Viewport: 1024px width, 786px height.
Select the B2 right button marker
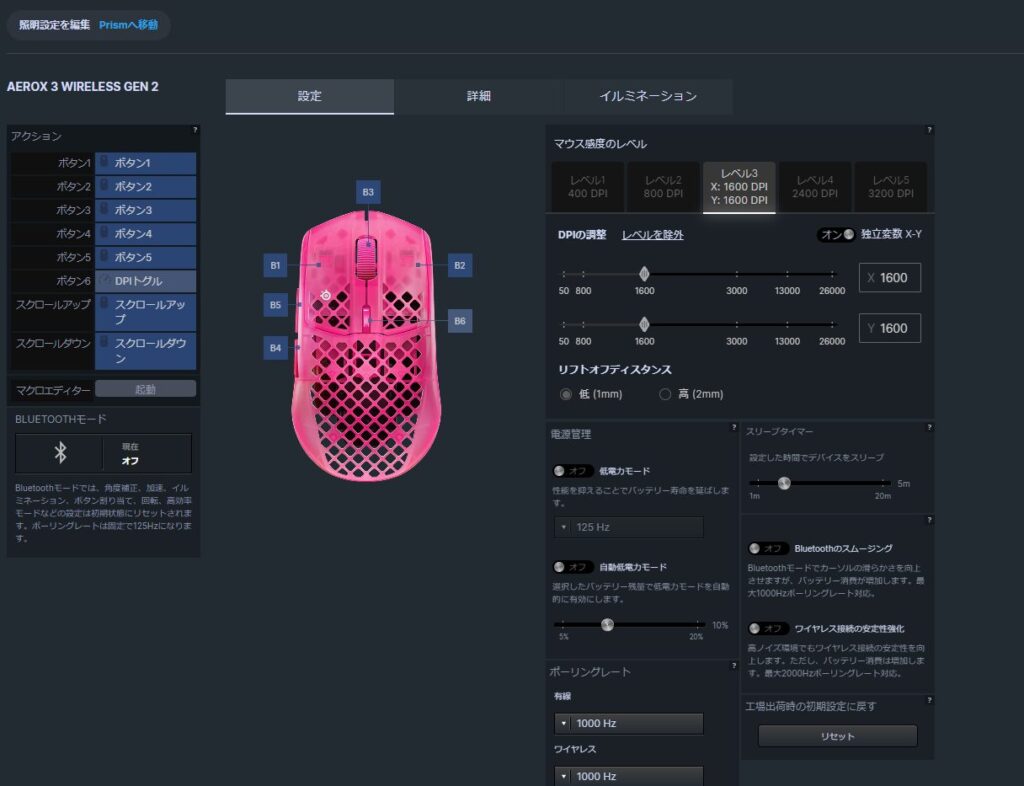click(x=459, y=265)
